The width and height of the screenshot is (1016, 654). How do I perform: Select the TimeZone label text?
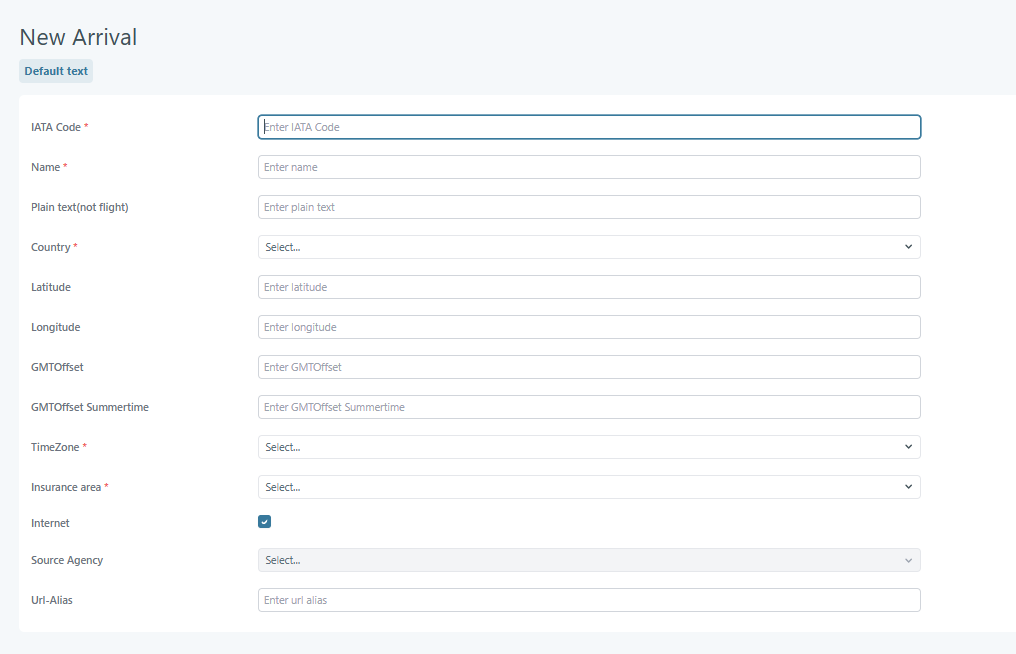pyautogui.click(x=55, y=447)
